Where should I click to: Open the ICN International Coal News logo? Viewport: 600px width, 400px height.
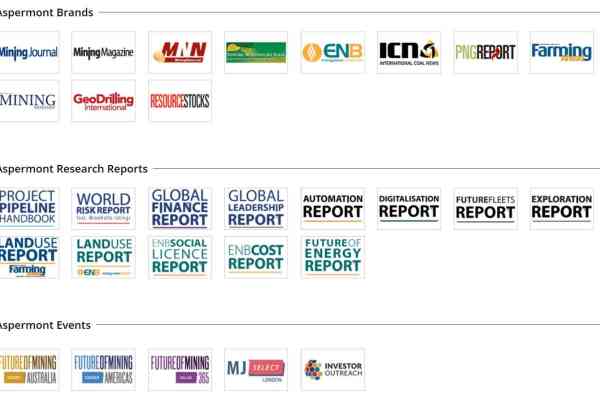[409, 52]
